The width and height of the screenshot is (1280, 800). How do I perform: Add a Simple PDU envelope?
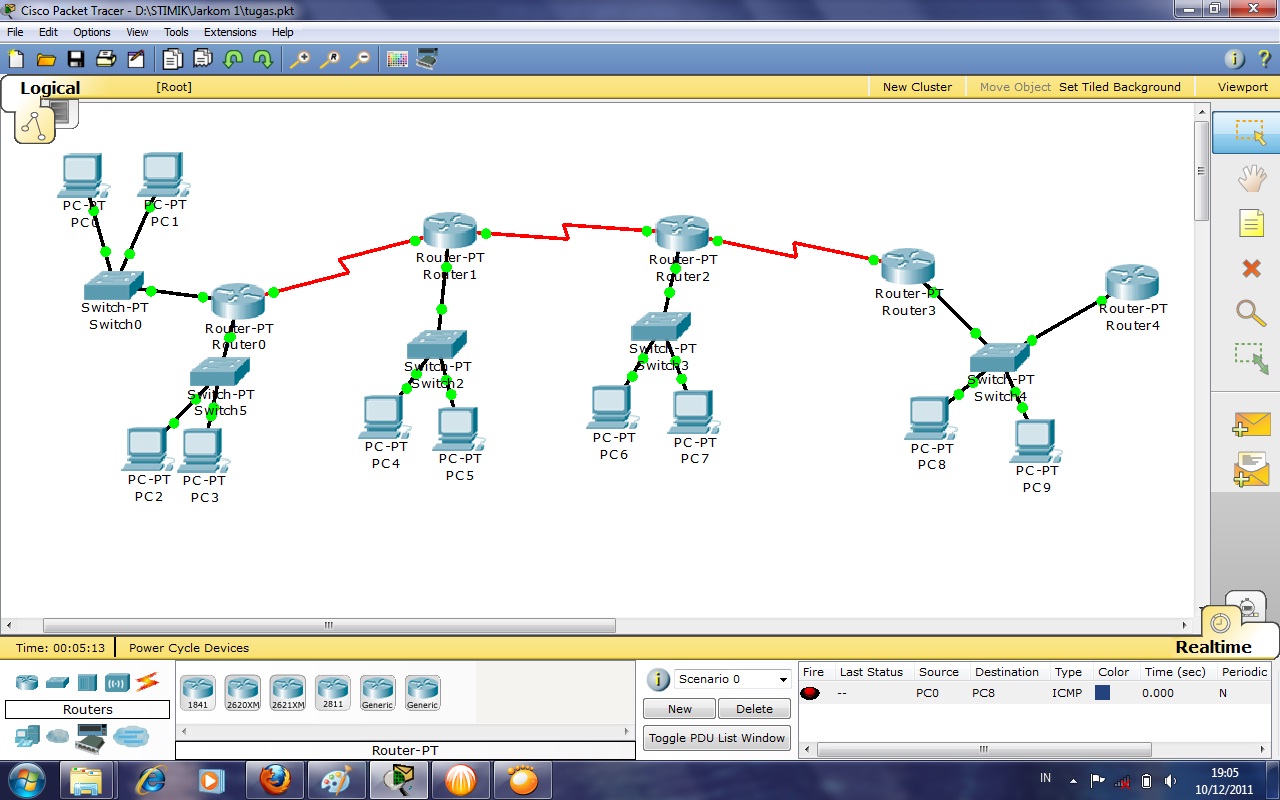(1252, 425)
